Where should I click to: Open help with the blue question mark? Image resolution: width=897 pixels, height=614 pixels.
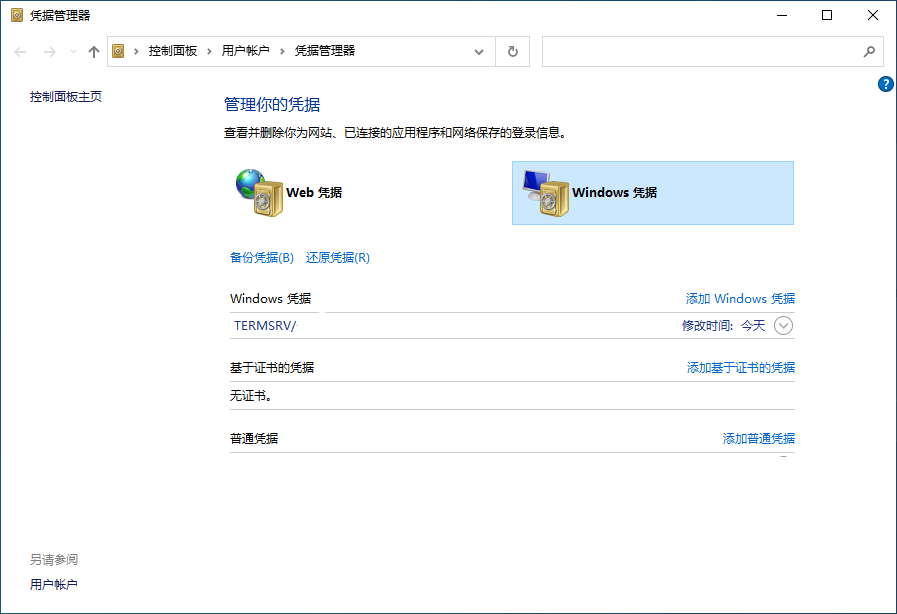pos(886,84)
